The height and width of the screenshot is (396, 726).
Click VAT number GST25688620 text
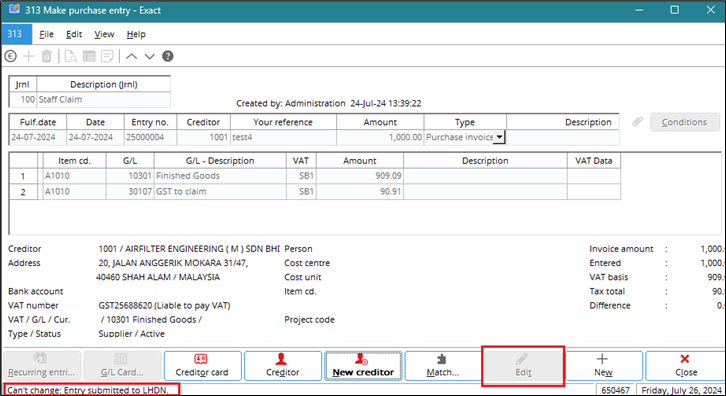coord(164,306)
